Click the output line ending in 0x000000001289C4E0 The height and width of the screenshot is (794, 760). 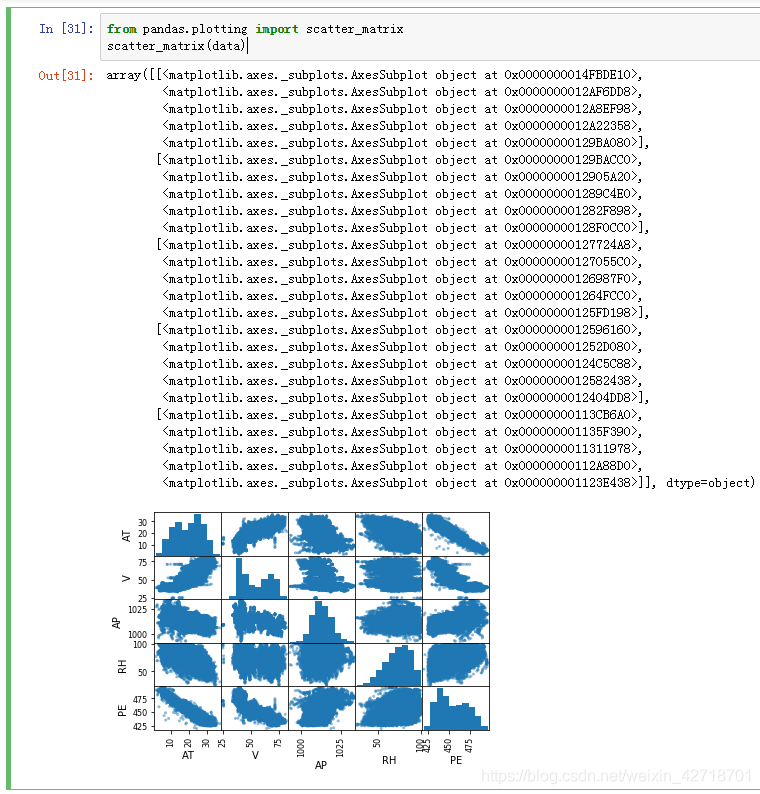click(402, 194)
